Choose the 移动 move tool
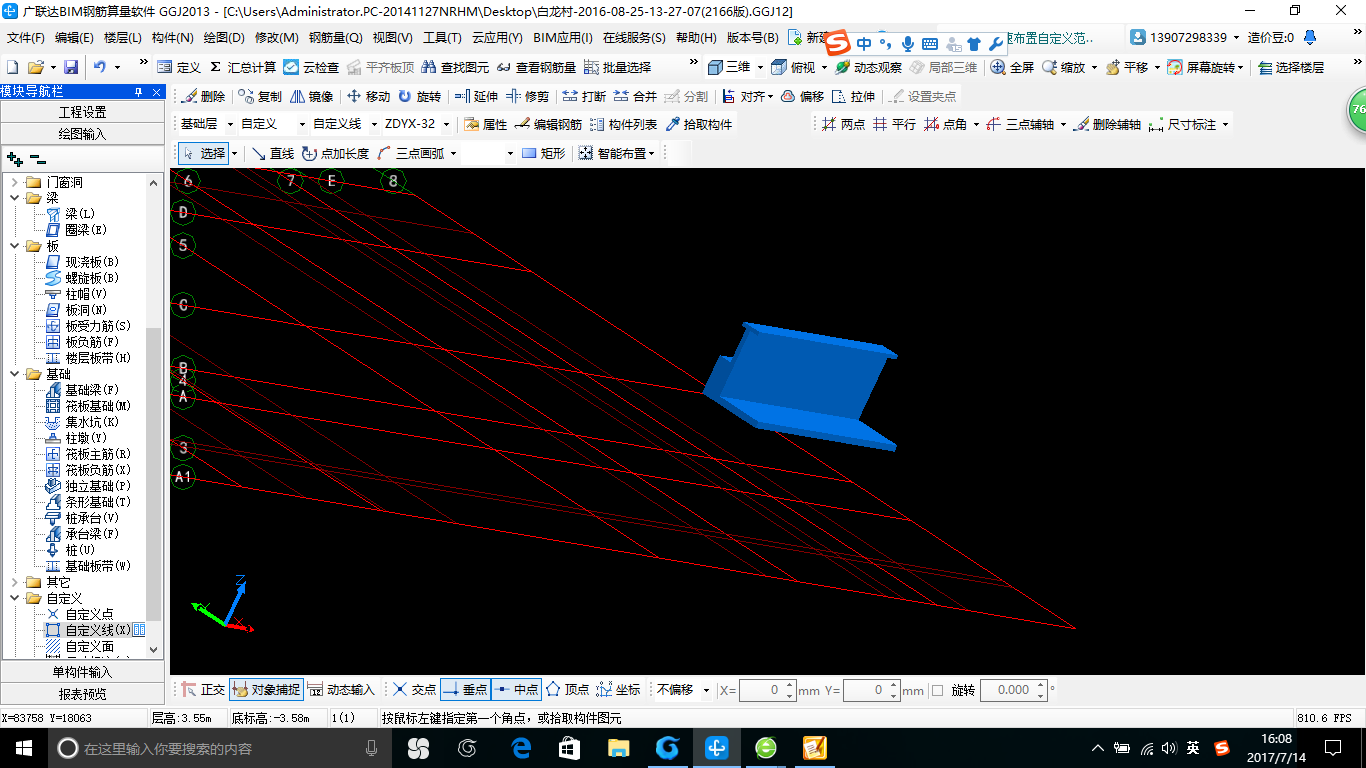 point(368,96)
